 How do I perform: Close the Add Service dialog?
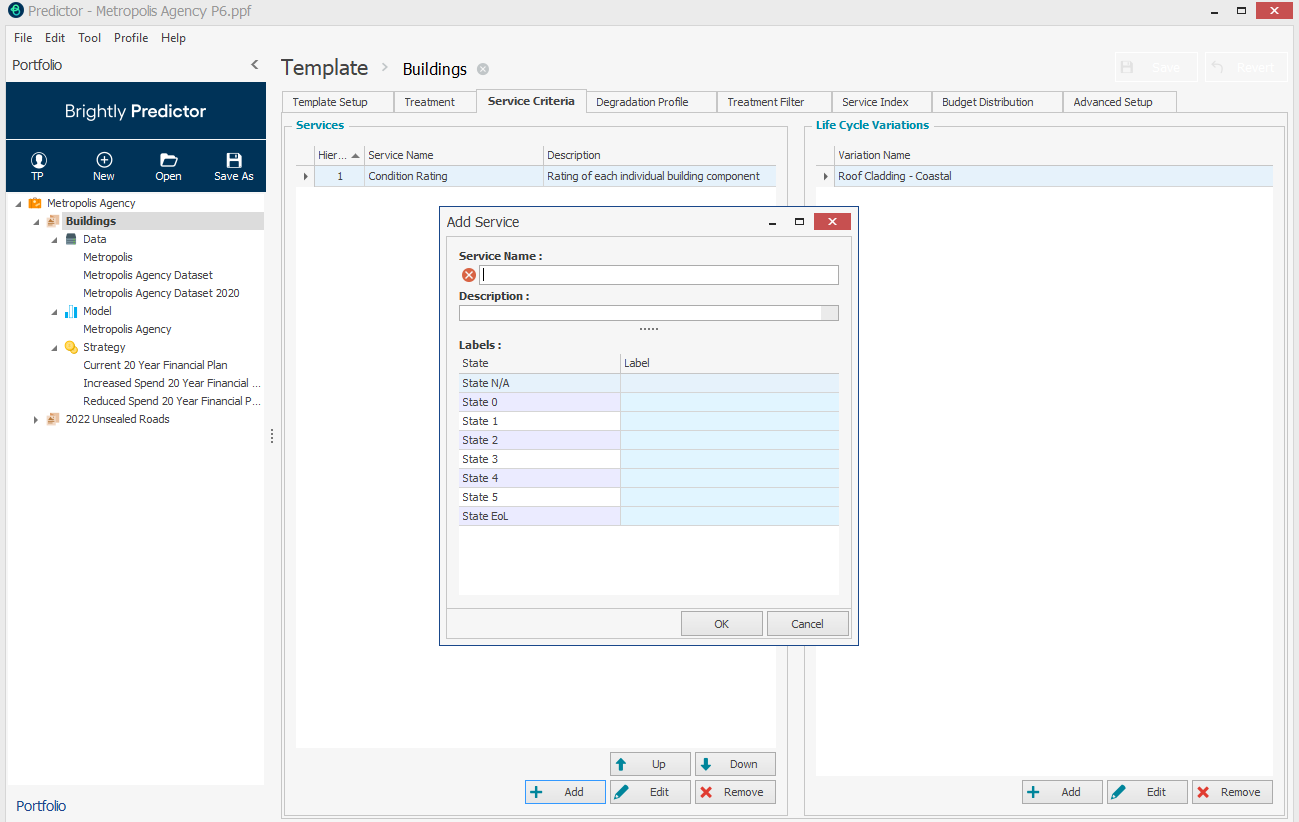tap(832, 222)
